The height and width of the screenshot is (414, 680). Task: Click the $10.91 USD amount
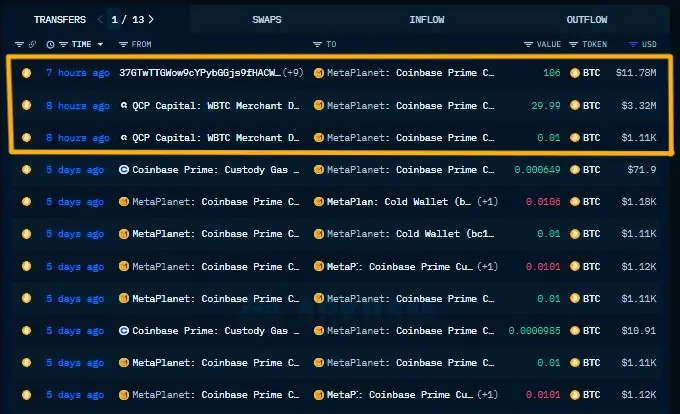coord(638,331)
